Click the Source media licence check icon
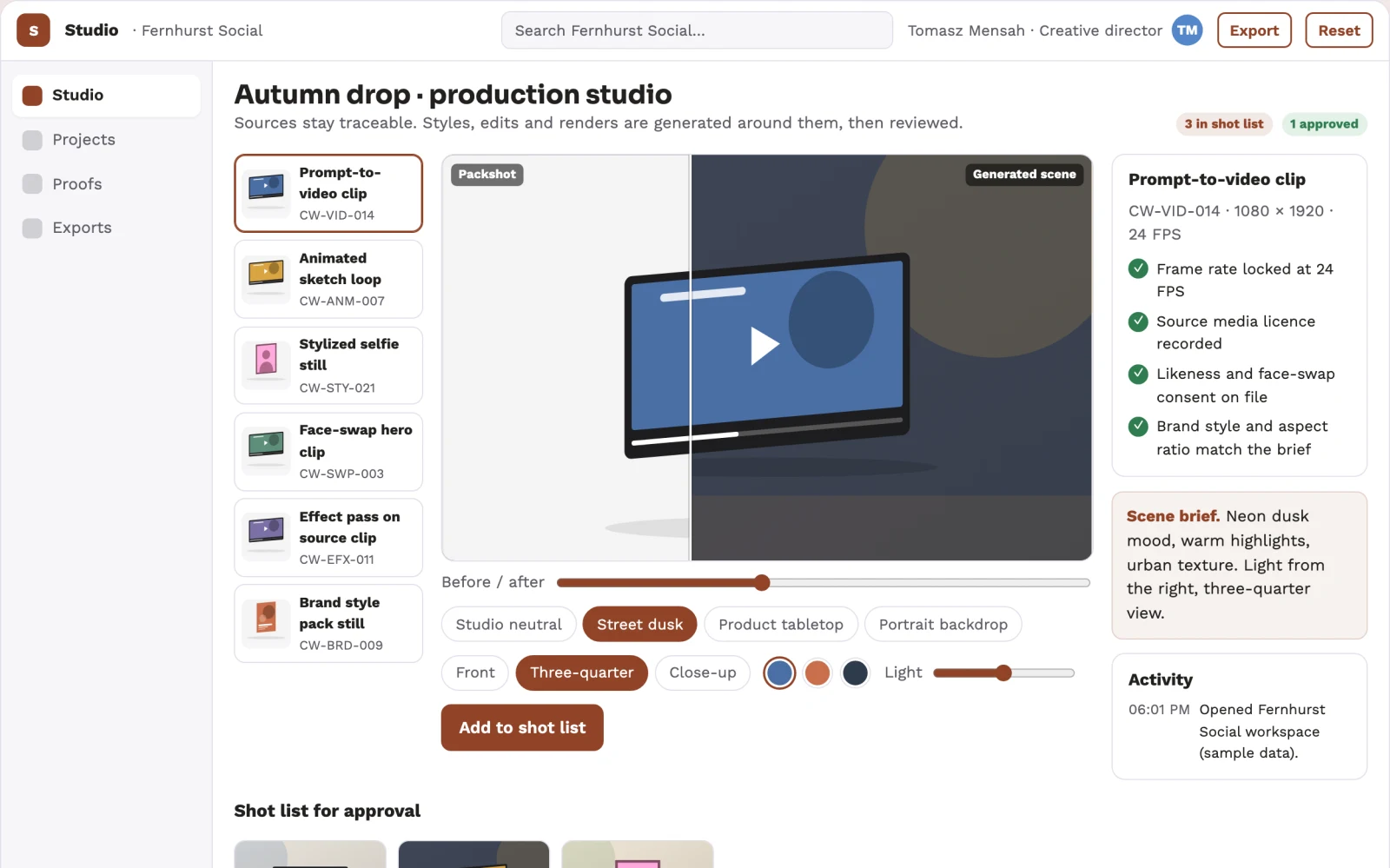This screenshot has height=868, width=1390. coord(1138,321)
